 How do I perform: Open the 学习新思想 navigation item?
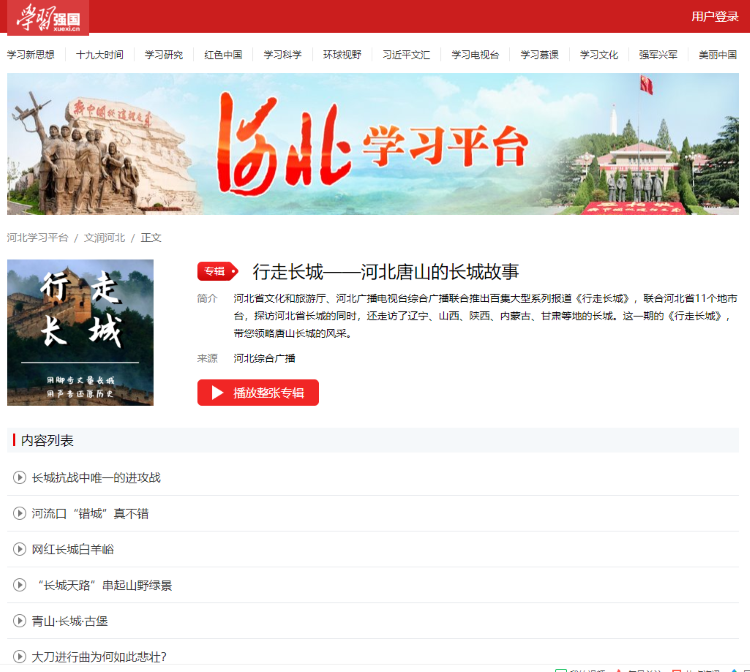click(31, 55)
